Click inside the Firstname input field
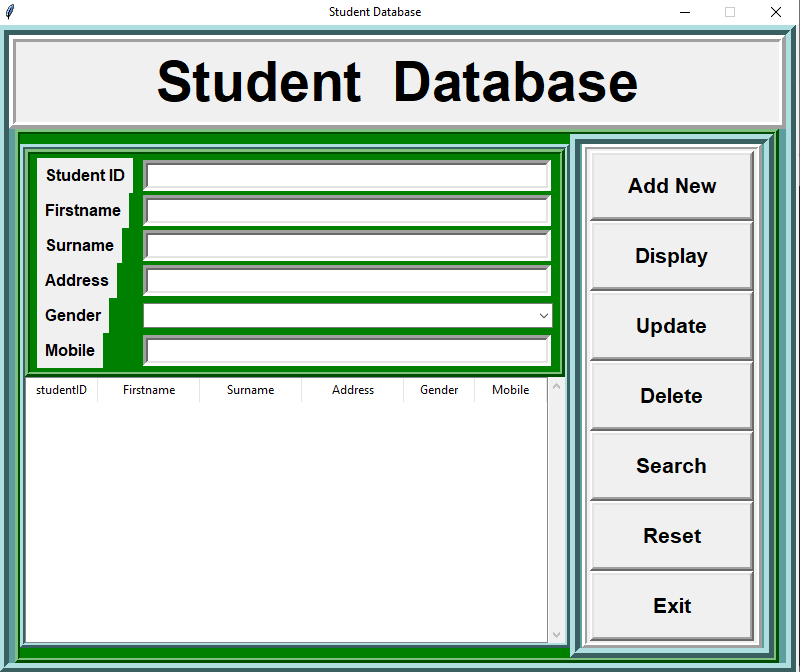 (347, 210)
